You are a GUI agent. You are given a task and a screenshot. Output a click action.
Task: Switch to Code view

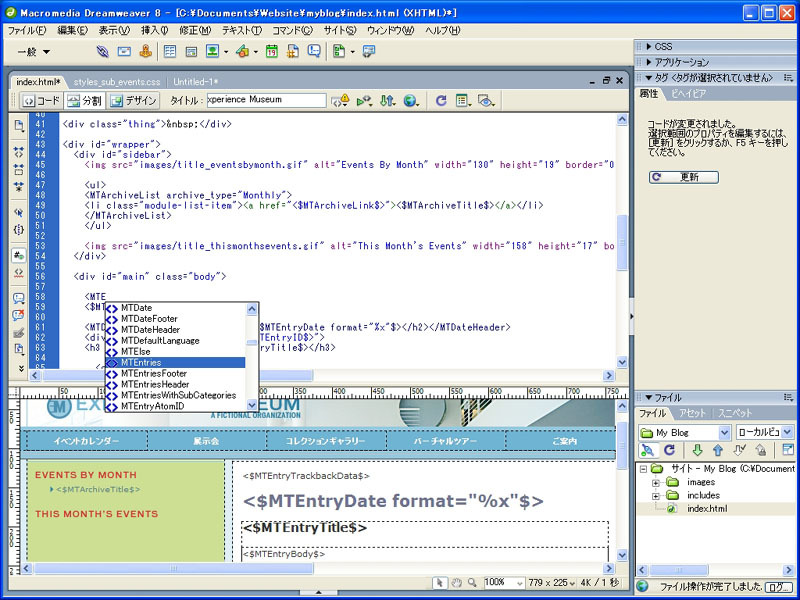tap(41, 101)
